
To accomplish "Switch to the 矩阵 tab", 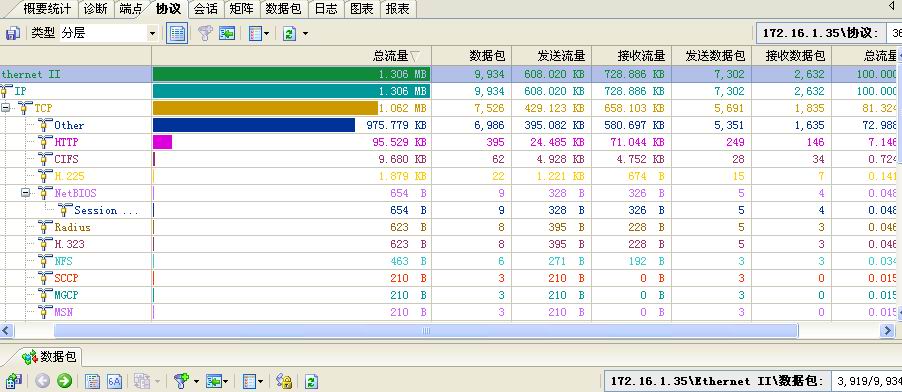I will pyautogui.click(x=242, y=9).
